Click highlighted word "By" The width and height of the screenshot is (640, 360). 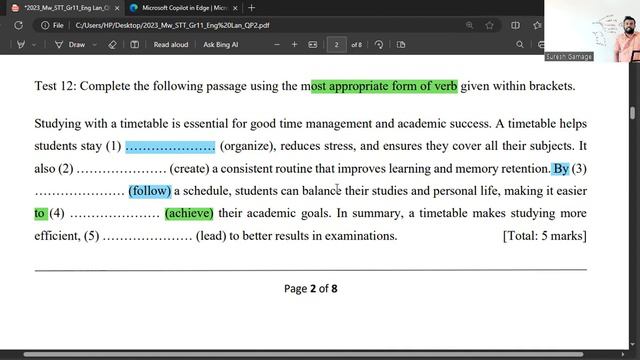(560, 169)
